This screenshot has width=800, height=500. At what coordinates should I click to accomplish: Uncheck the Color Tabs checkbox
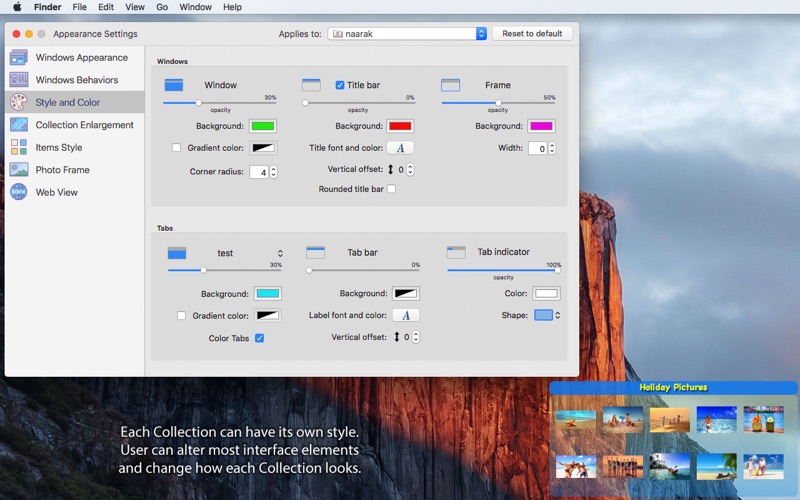[x=259, y=338]
